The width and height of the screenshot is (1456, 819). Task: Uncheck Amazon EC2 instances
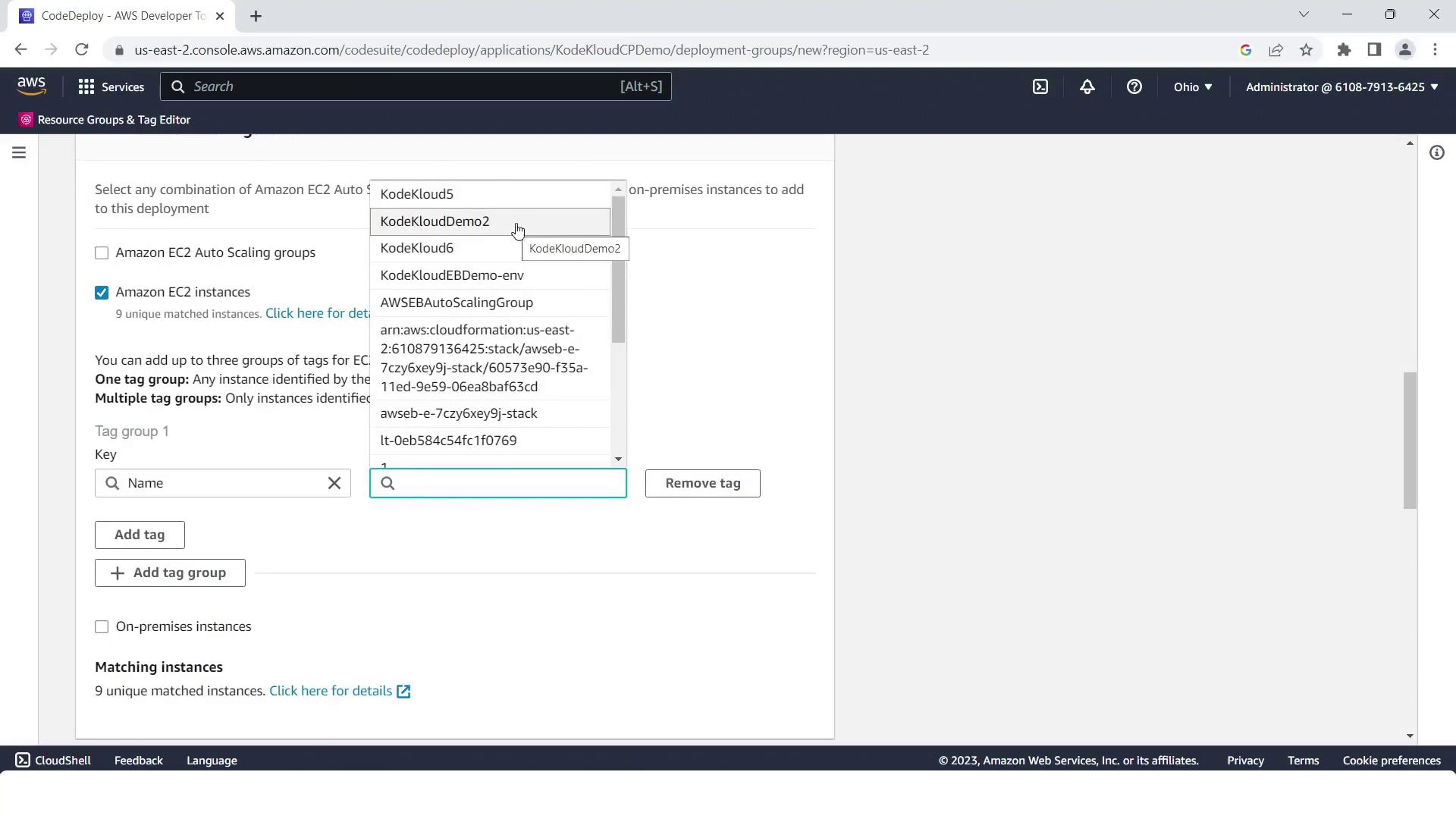102,293
